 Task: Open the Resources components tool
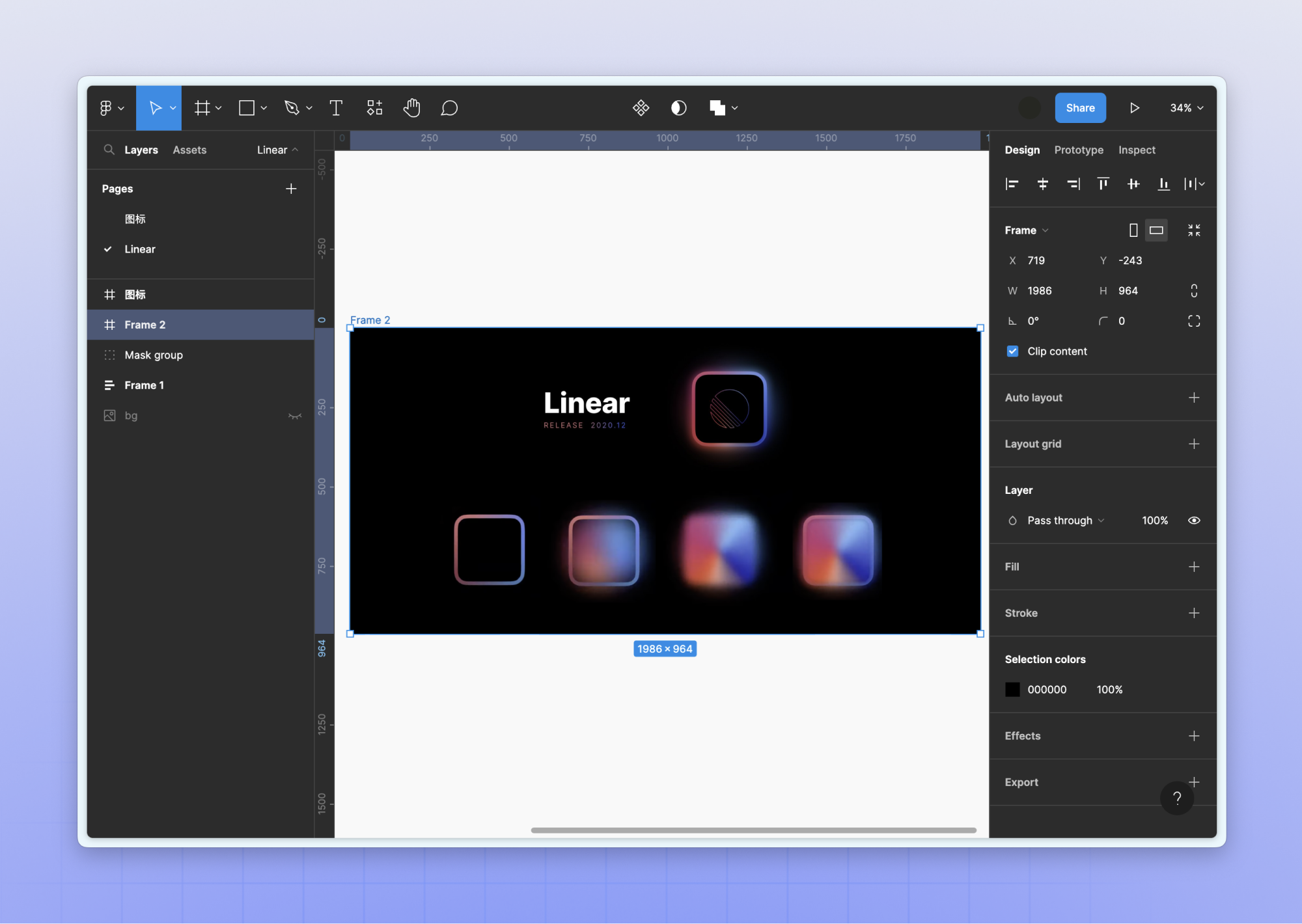(374, 108)
